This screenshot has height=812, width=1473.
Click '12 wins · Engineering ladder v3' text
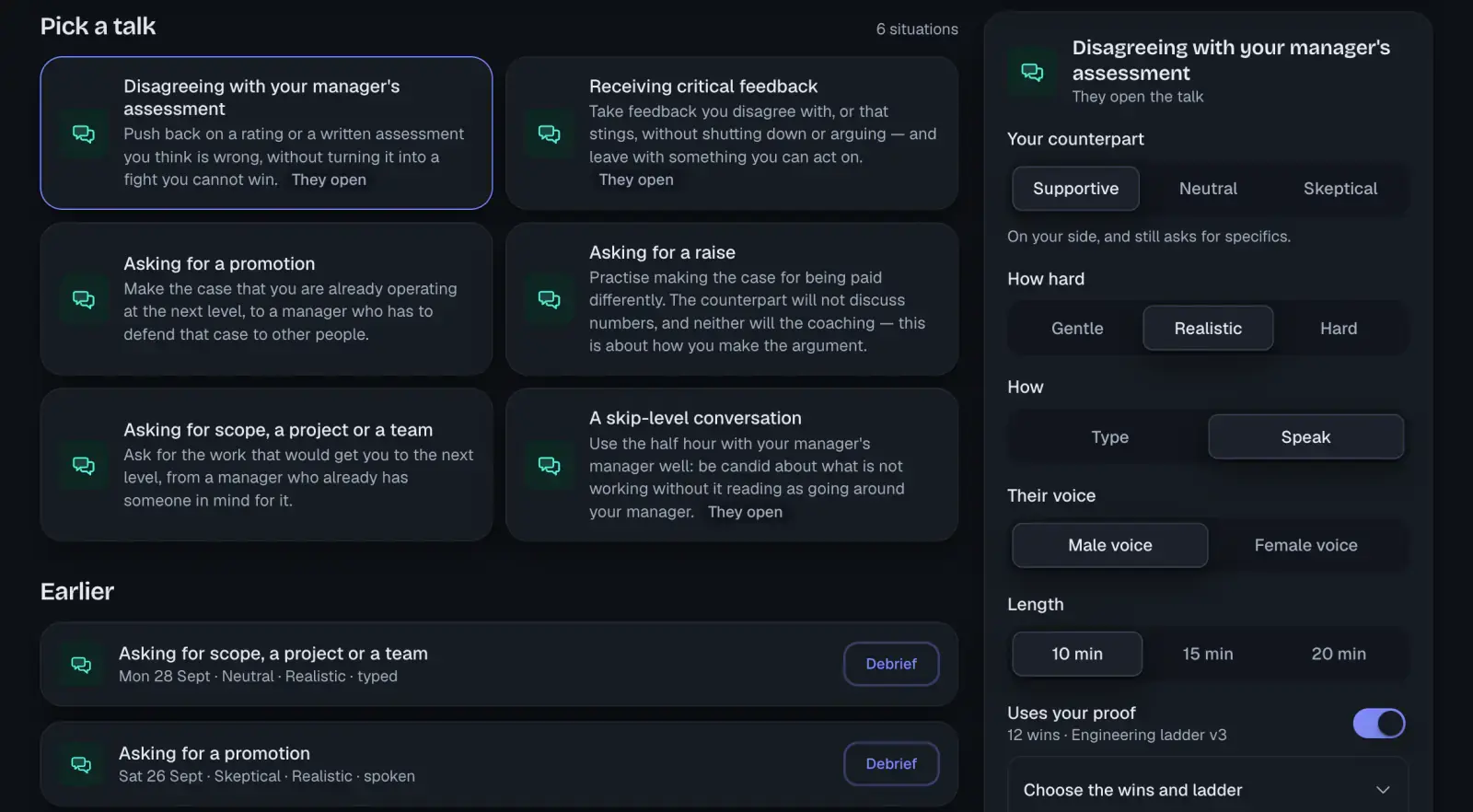1117,736
